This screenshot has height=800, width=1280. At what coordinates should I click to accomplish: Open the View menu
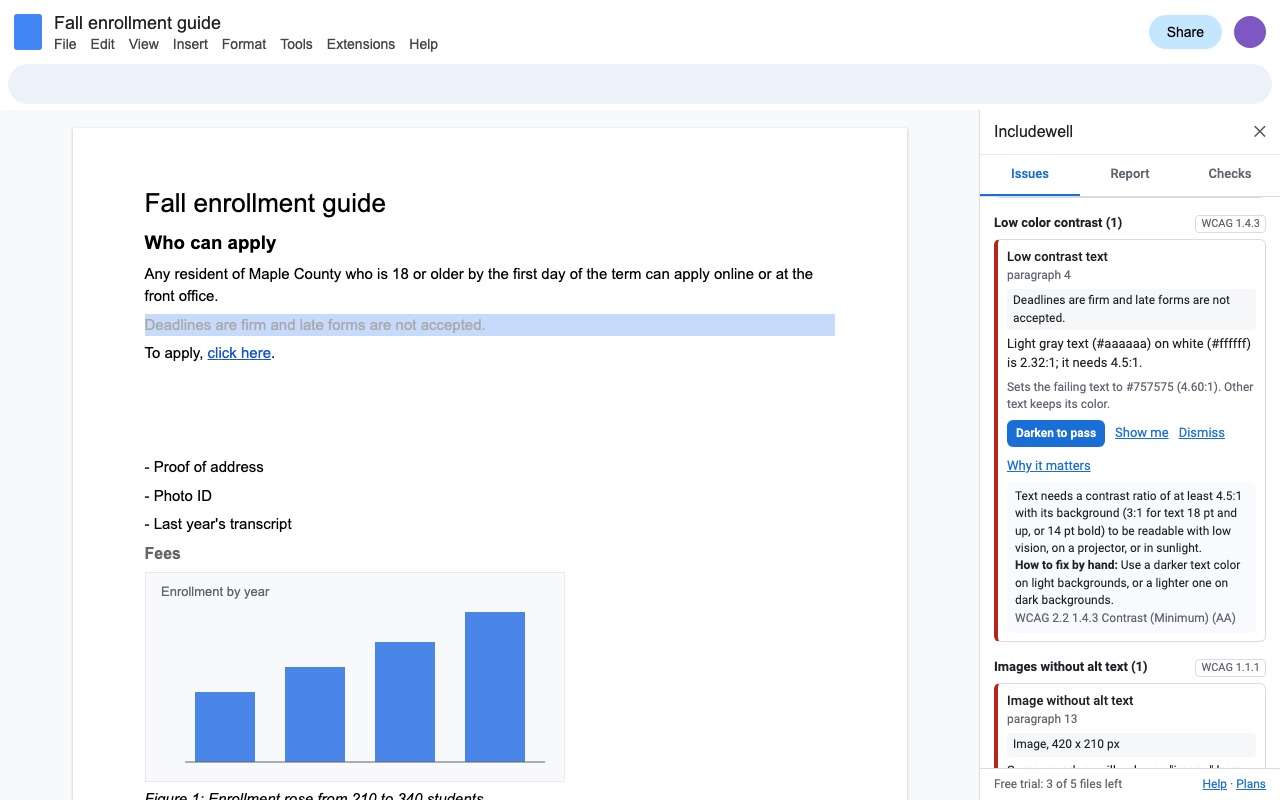pyautogui.click(x=144, y=44)
